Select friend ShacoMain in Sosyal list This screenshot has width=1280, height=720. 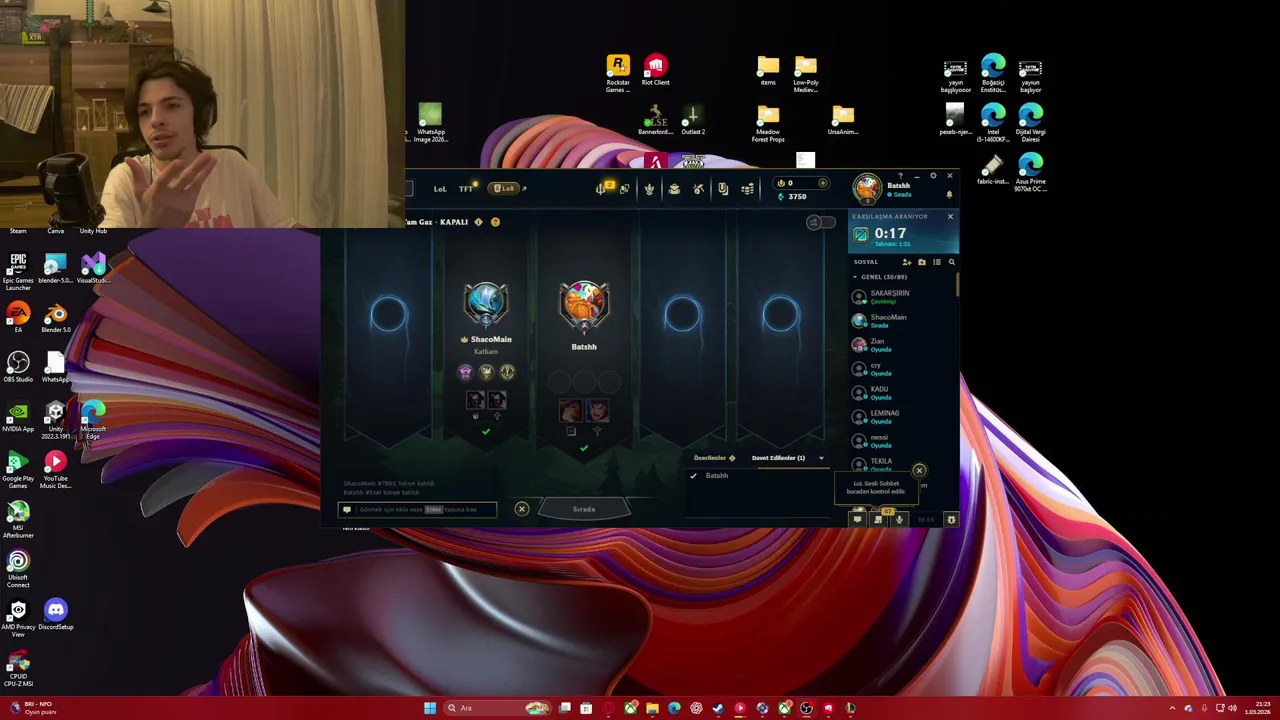click(900, 321)
